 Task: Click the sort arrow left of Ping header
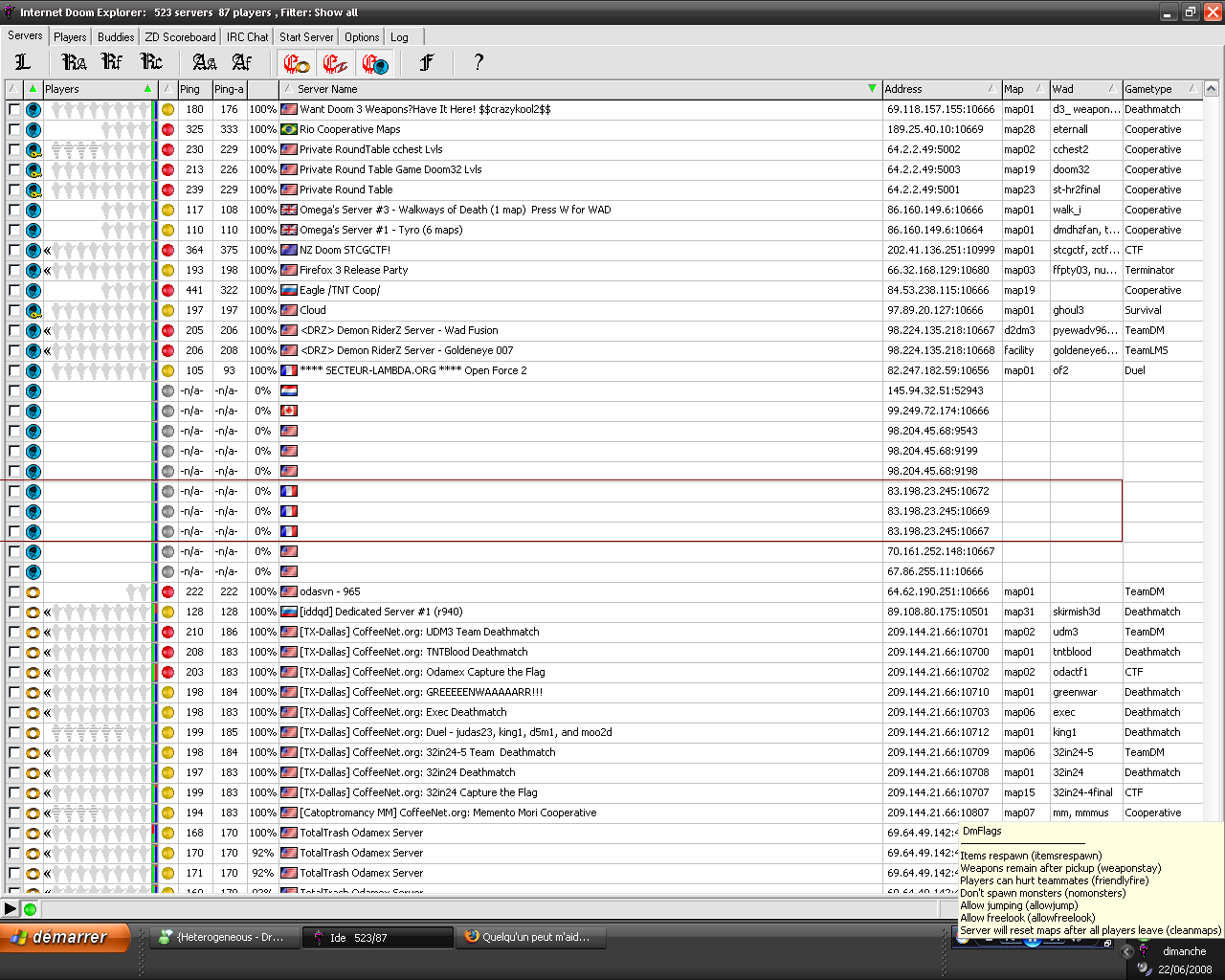167,89
